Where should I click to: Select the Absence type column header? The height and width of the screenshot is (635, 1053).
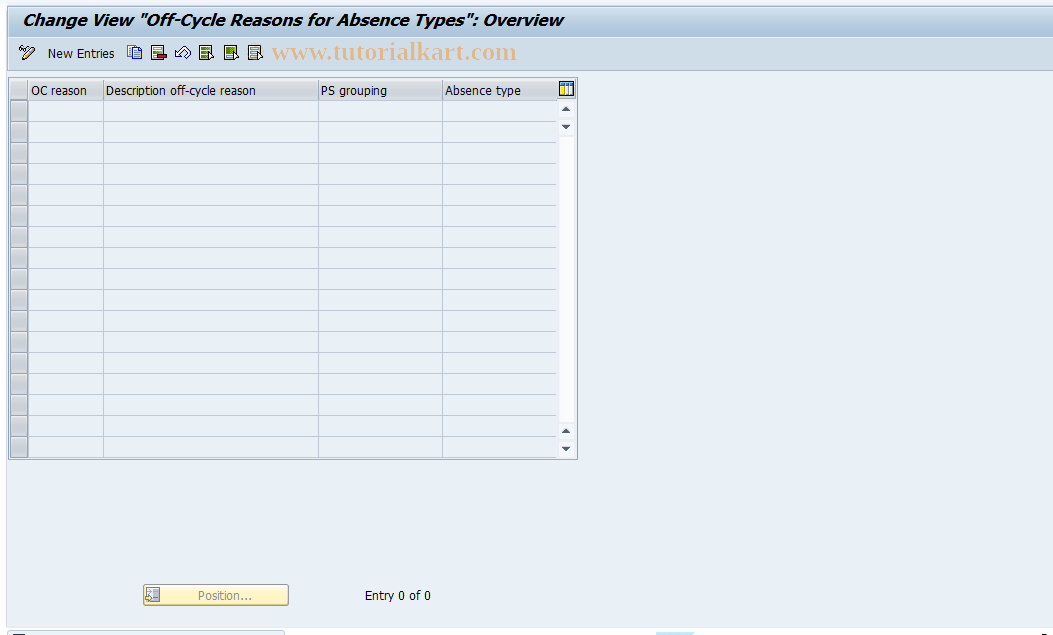500,91
